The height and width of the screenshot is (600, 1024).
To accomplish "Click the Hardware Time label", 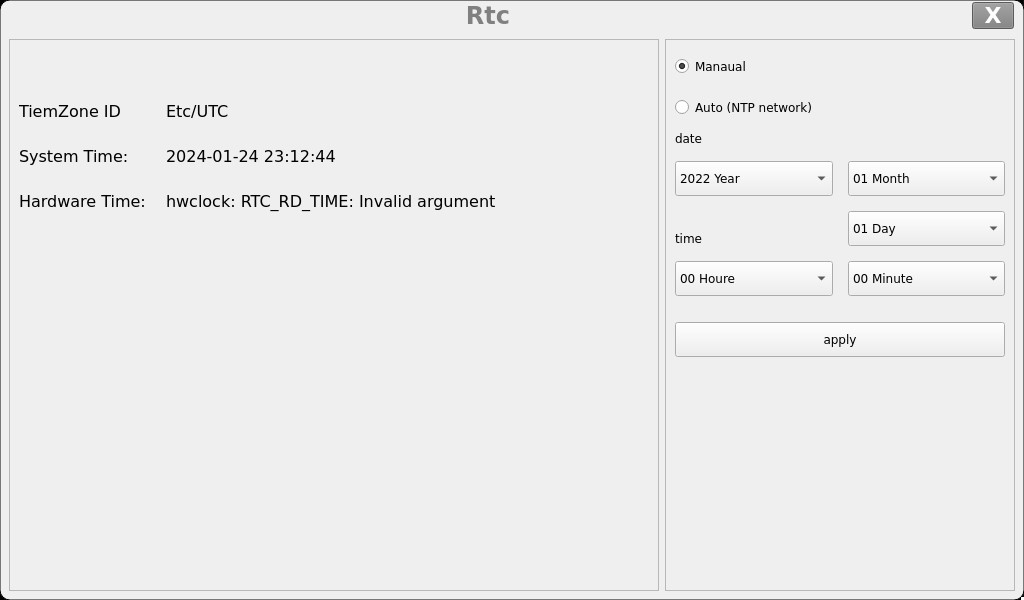I will 82,202.
